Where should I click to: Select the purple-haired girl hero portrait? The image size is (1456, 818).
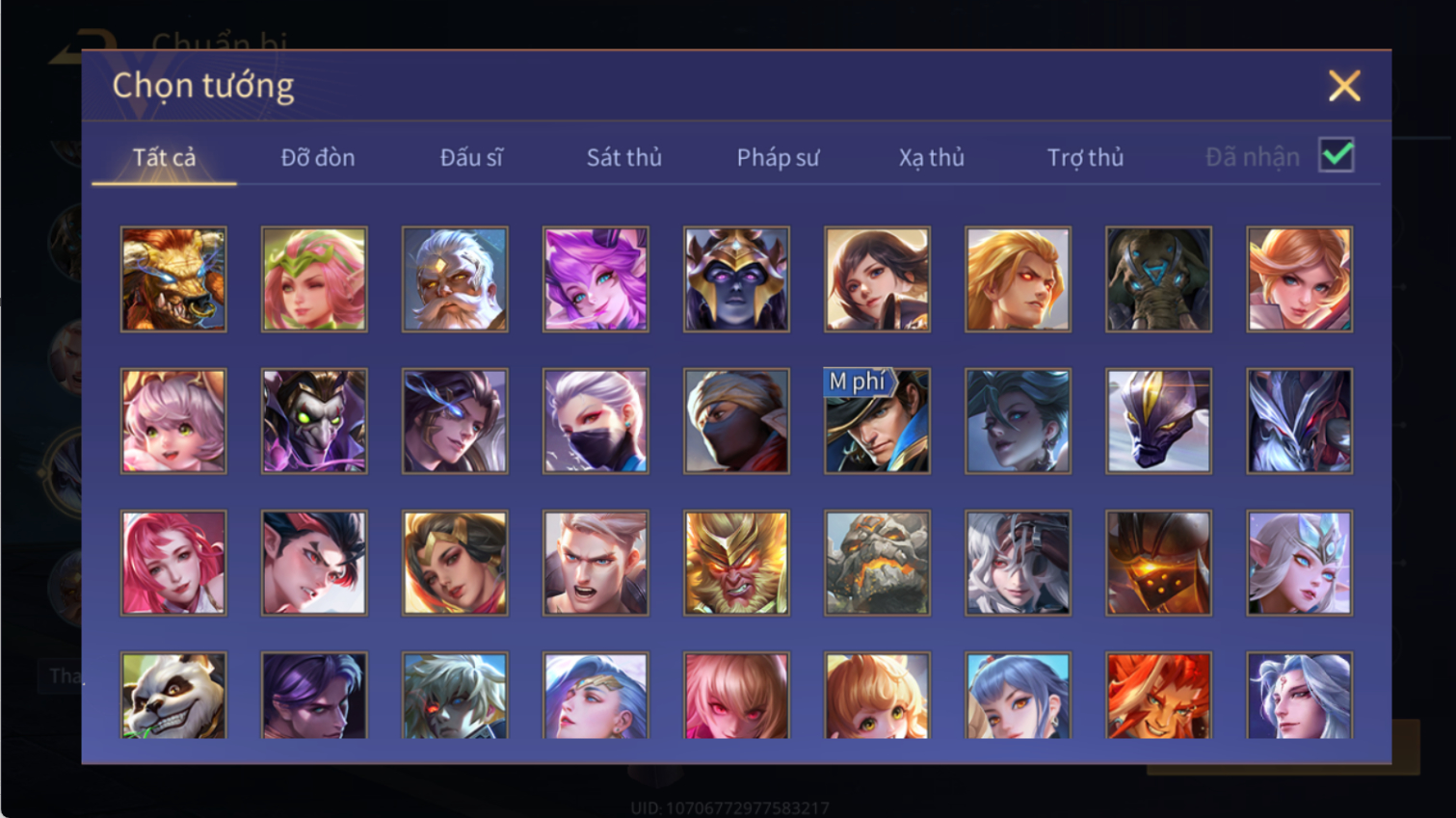[596, 279]
